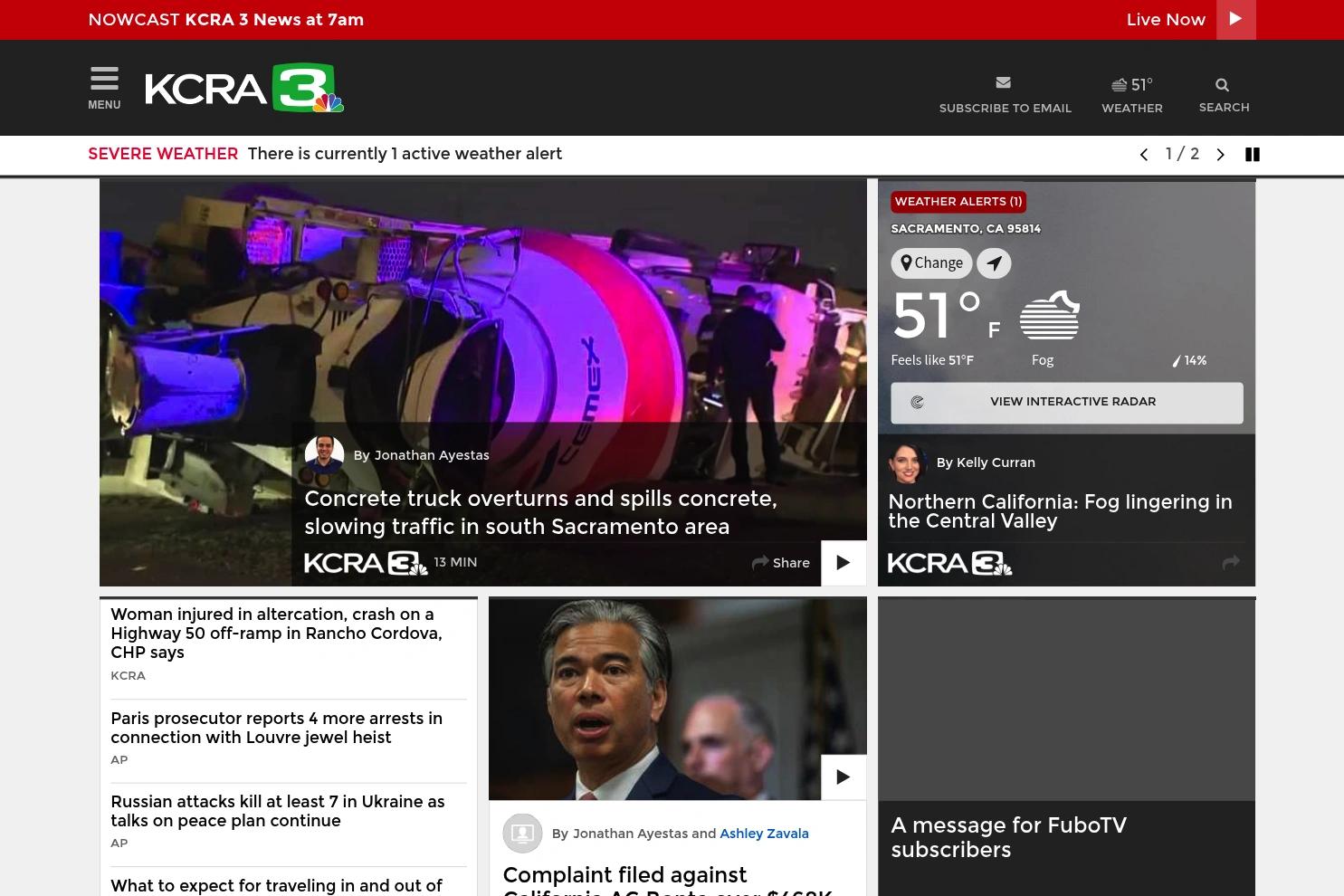
Task: Click the radar icon in radar button
Action: click(917, 403)
